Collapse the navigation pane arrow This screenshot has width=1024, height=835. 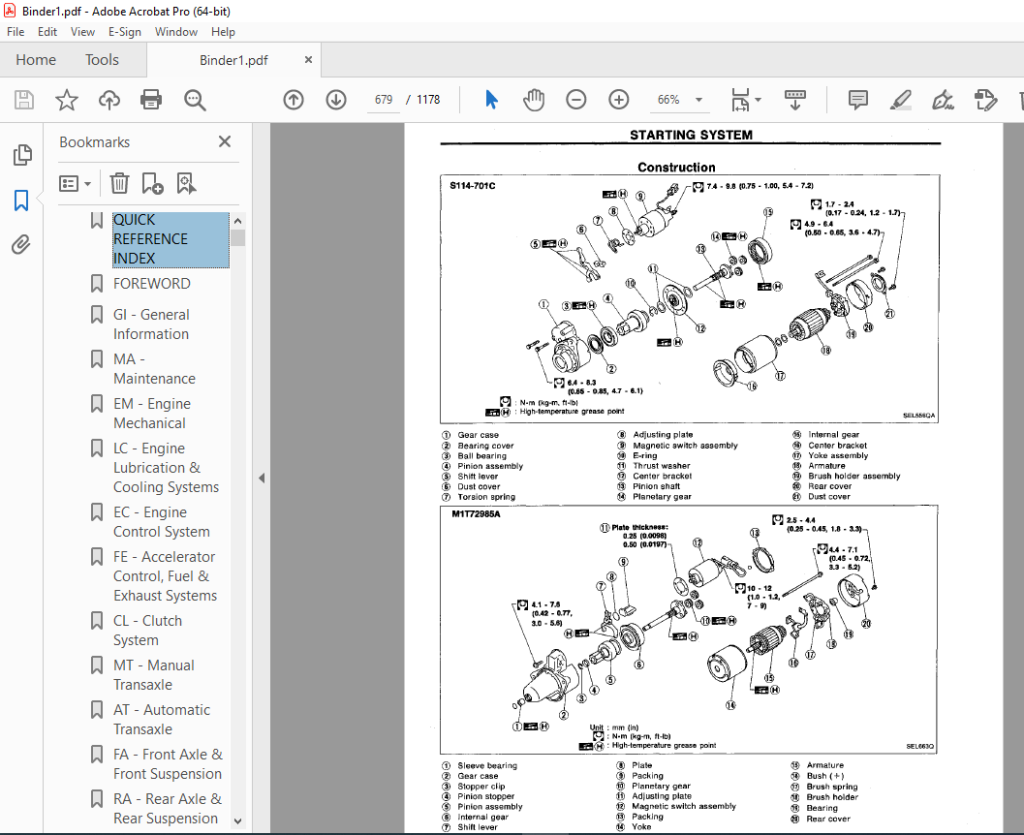point(261,478)
